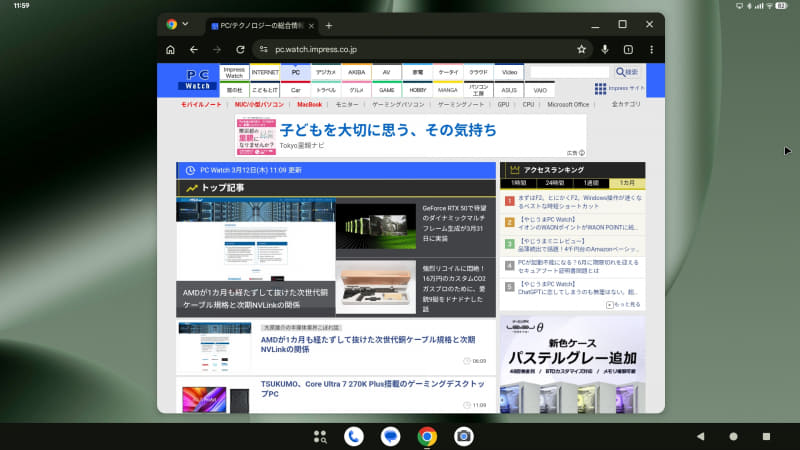800x450 pixels.
Task: Click the 子どもを大切に思う banner ad
Action: pyautogui.click(x=410, y=136)
